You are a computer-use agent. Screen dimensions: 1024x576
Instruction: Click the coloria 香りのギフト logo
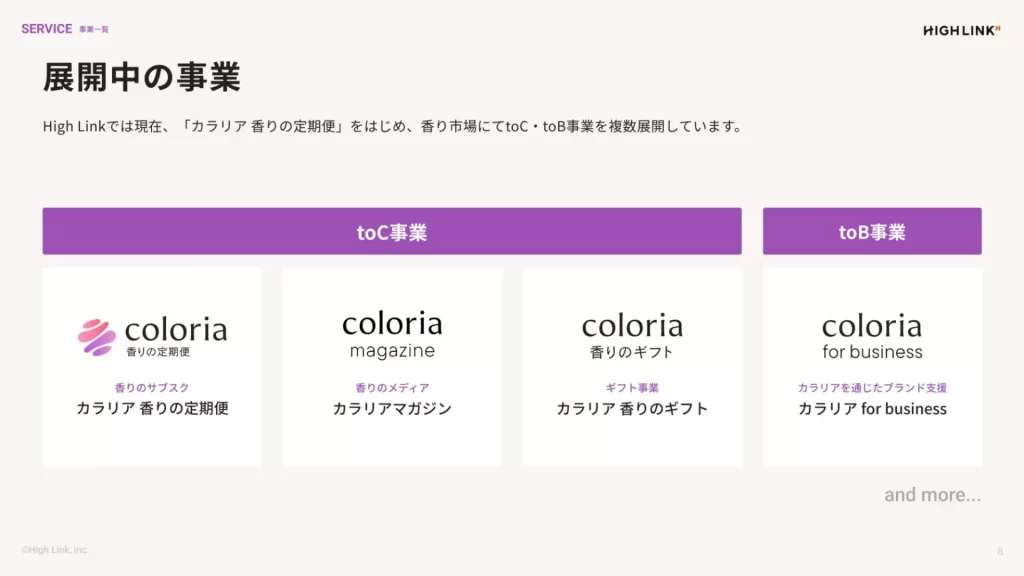632,336
